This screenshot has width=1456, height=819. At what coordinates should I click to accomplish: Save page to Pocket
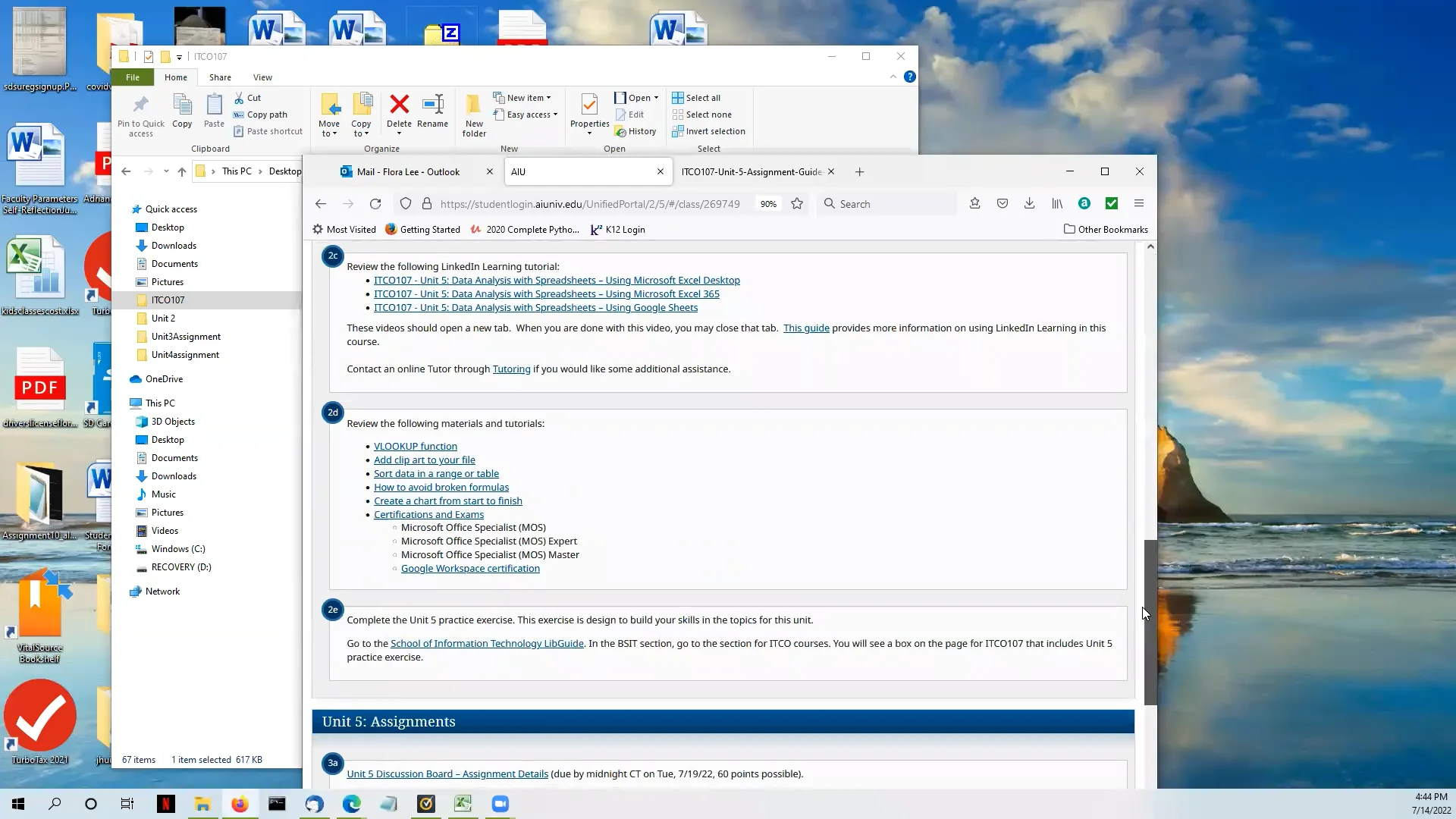click(x=1002, y=203)
